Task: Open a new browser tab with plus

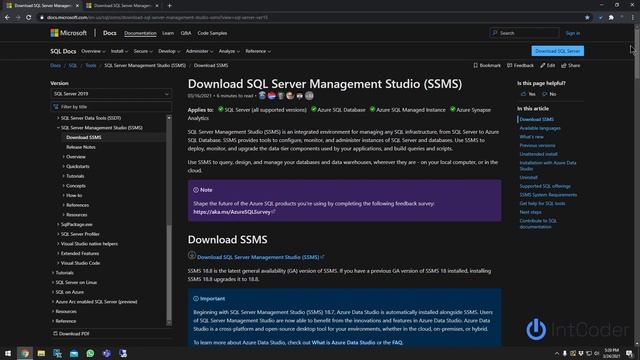Action: (169, 6)
